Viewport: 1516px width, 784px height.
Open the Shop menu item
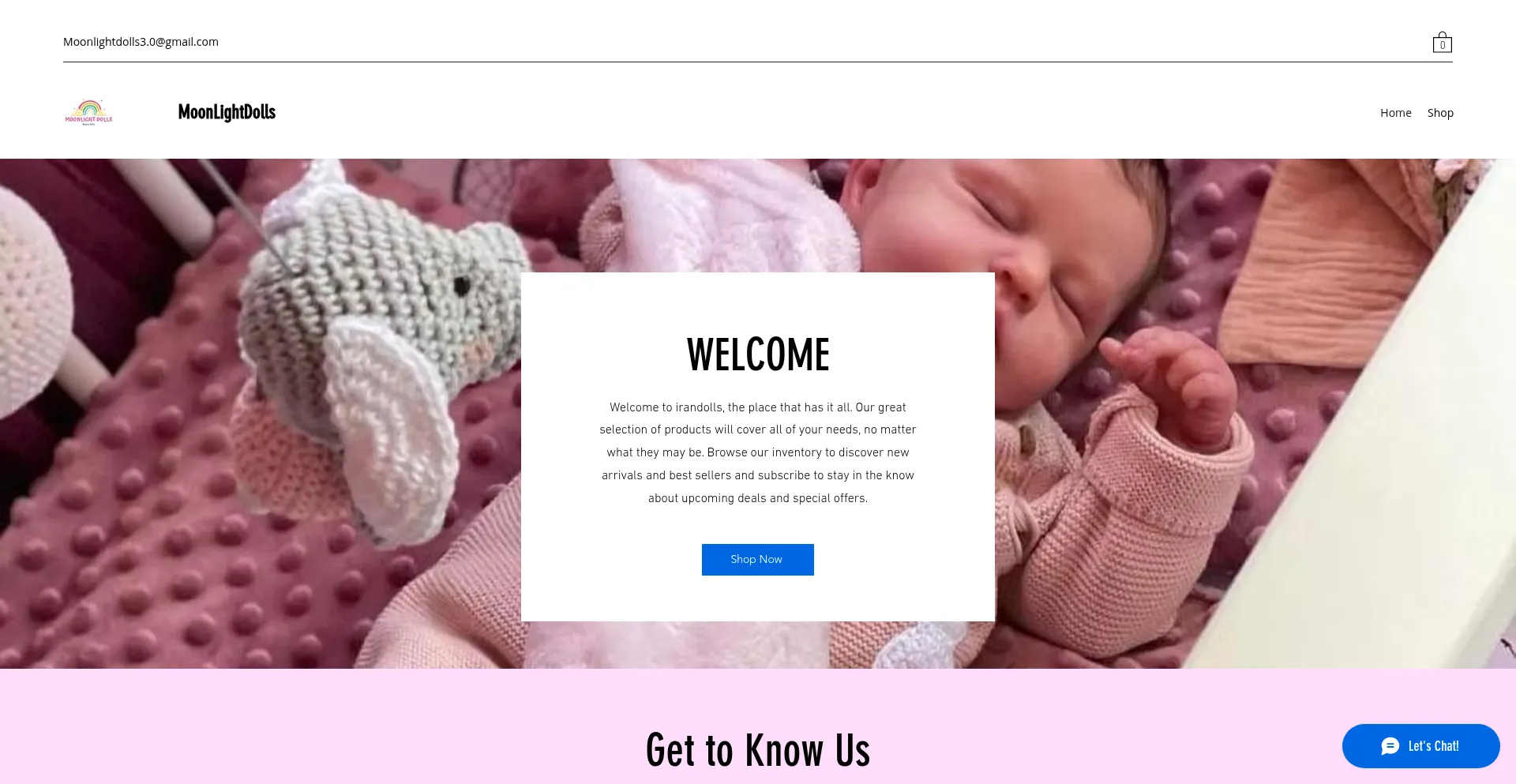[x=1440, y=113]
